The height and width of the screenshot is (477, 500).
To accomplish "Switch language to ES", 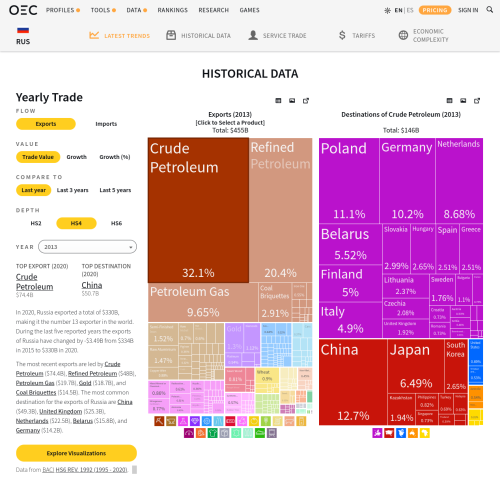I will (410, 10).
